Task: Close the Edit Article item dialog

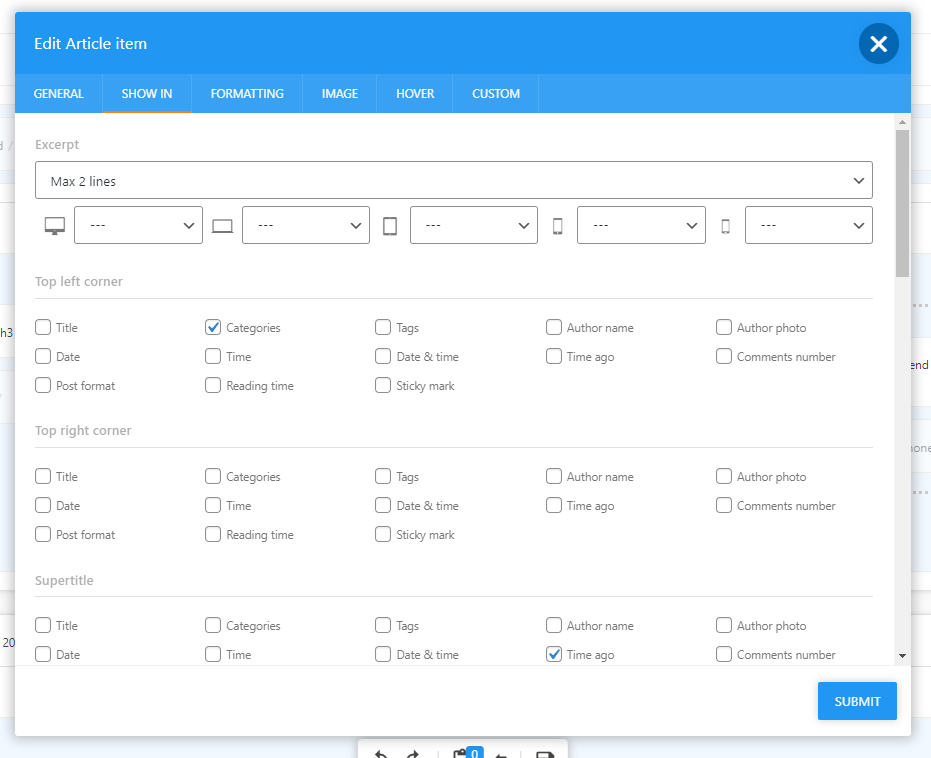Action: pyautogui.click(x=878, y=44)
